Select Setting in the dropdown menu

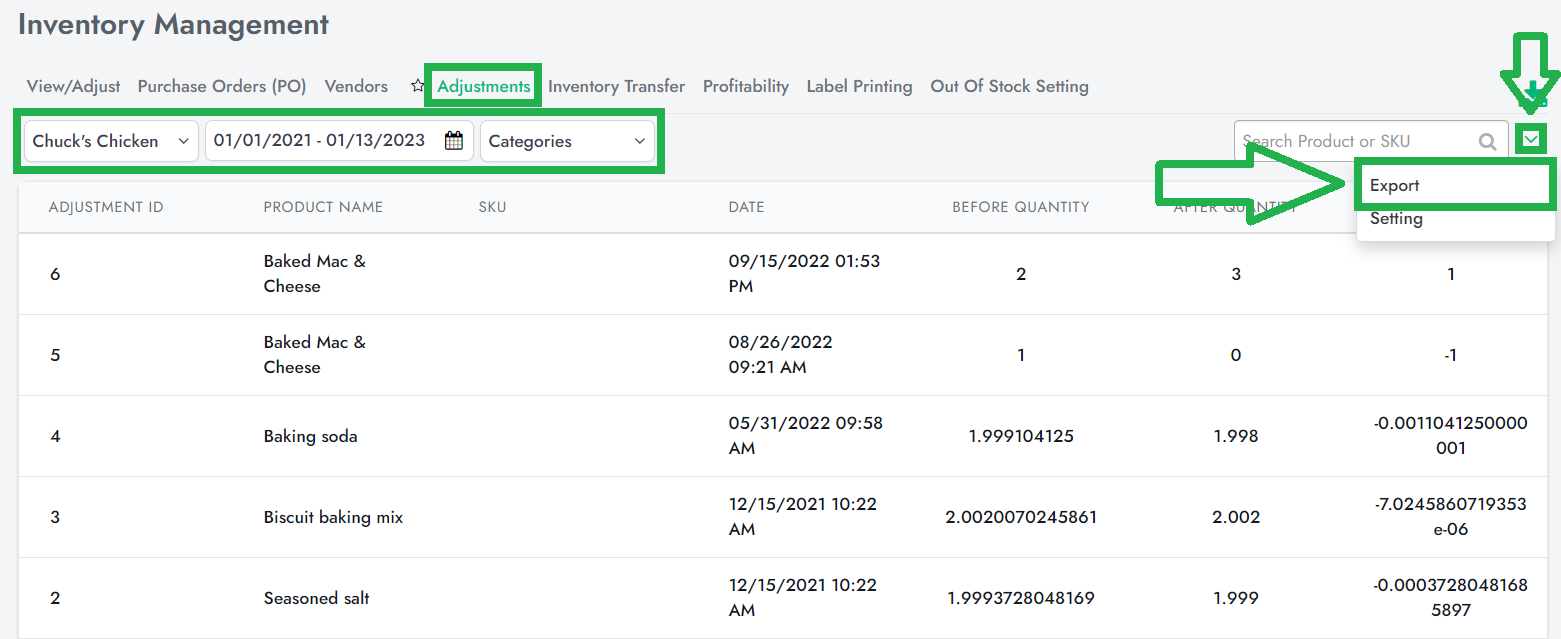click(1396, 219)
